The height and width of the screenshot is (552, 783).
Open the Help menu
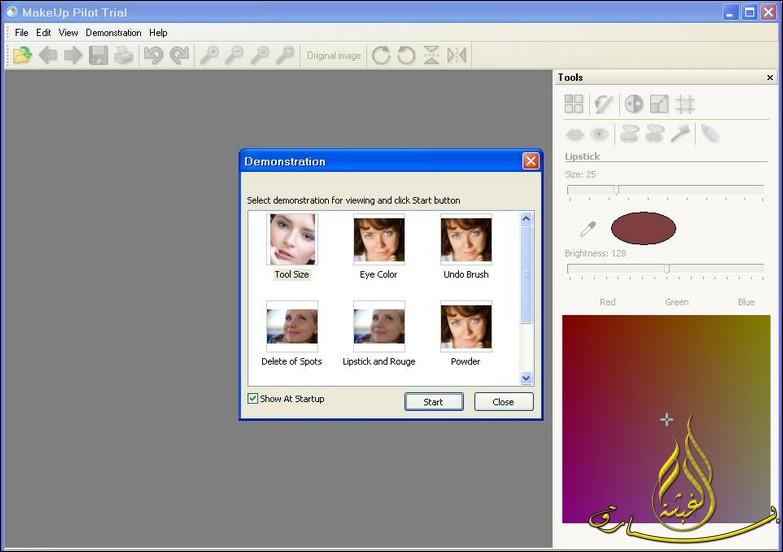coord(158,32)
